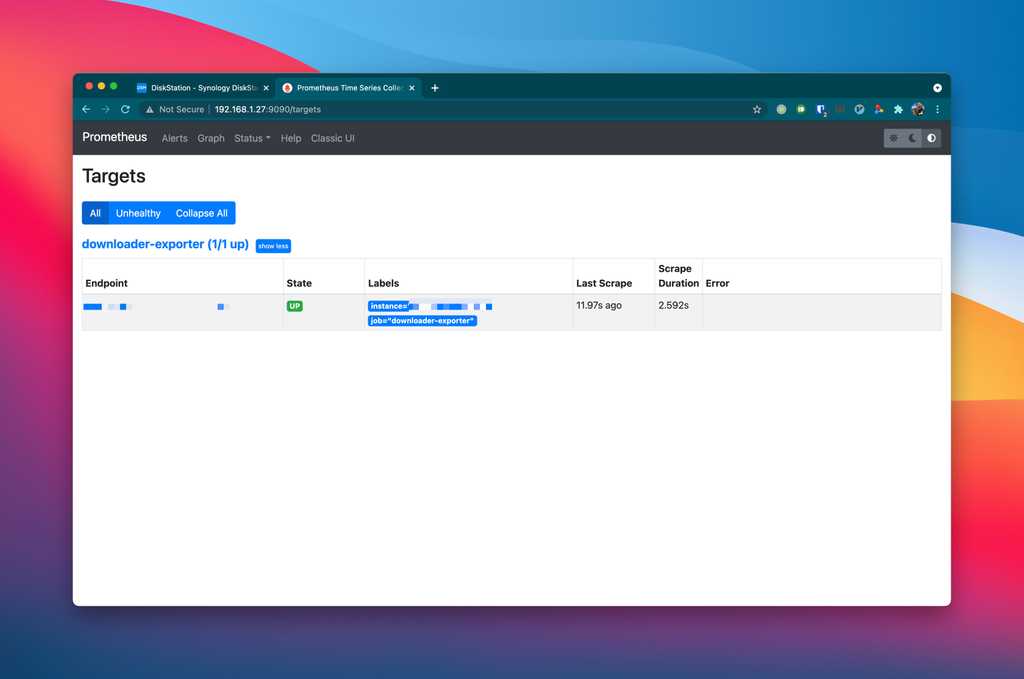Collapse downloader-exporter with show less
The height and width of the screenshot is (679, 1024).
(x=273, y=246)
